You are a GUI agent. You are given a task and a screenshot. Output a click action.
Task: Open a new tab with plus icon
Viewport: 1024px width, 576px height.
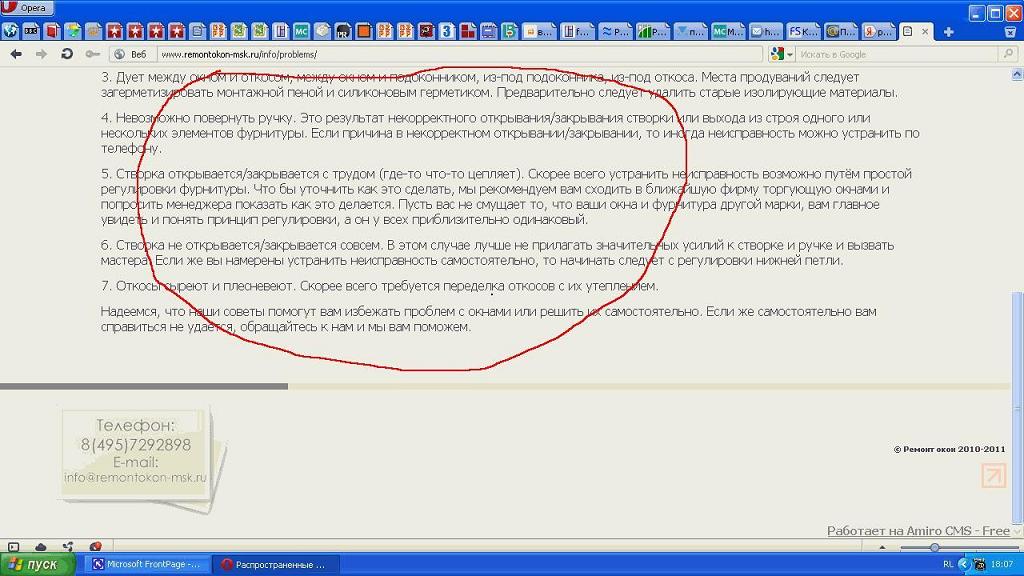pos(949,31)
